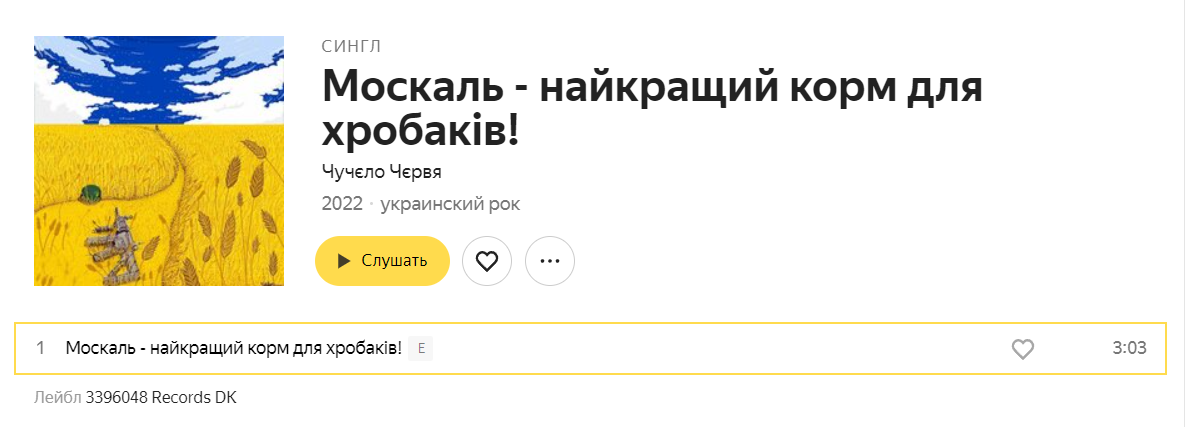Click the figure at bottom of cover
The width and height of the screenshot is (1193, 427).
pos(114,247)
